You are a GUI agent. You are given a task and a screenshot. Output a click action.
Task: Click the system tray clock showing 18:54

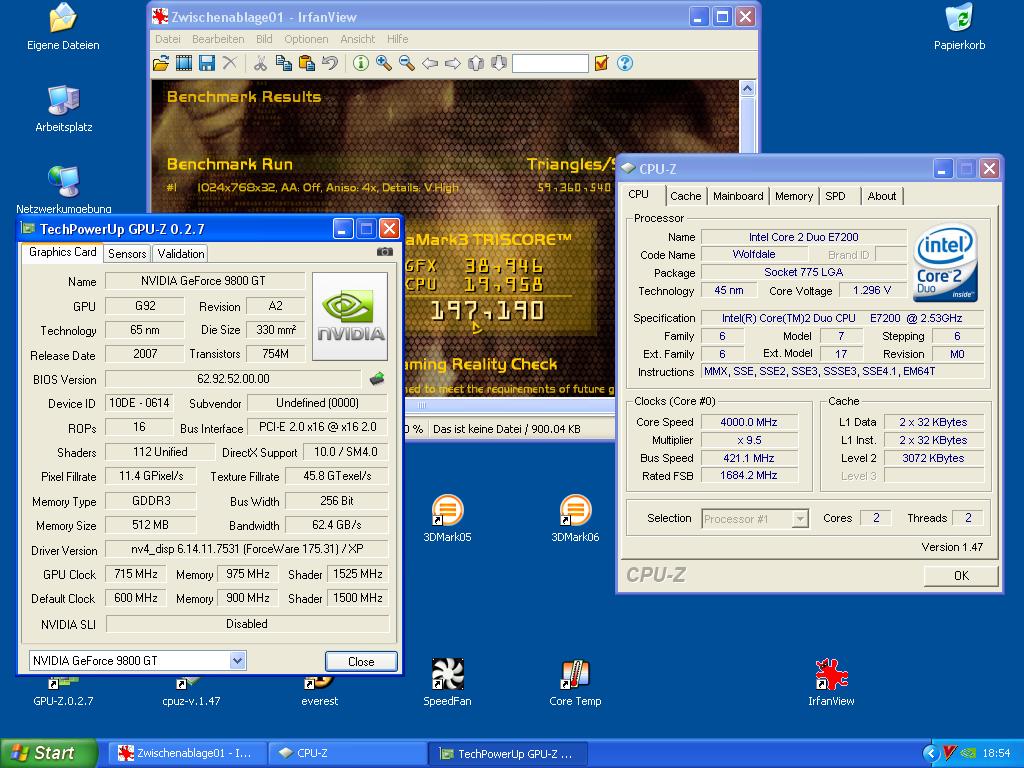pyautogui.click(x=996, y=754)
